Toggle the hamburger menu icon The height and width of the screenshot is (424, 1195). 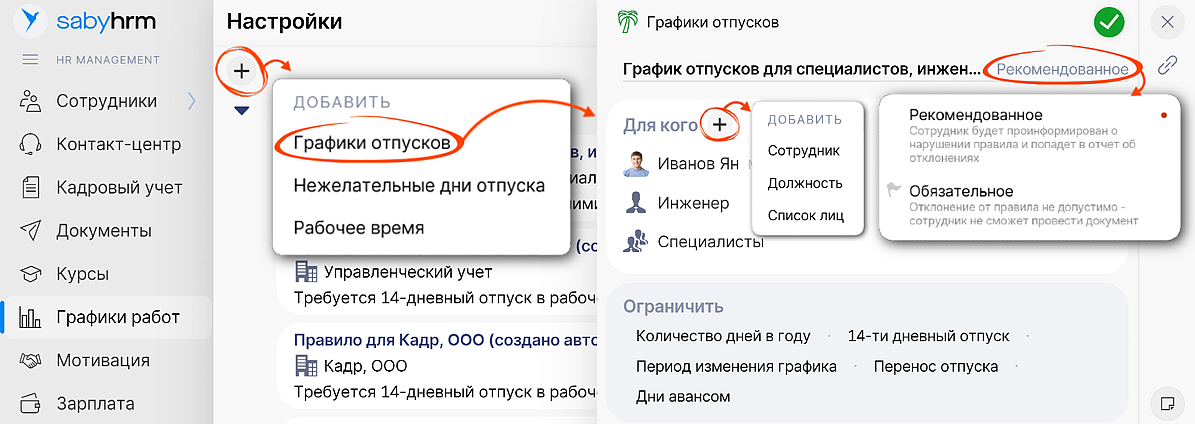click(30, 60)
